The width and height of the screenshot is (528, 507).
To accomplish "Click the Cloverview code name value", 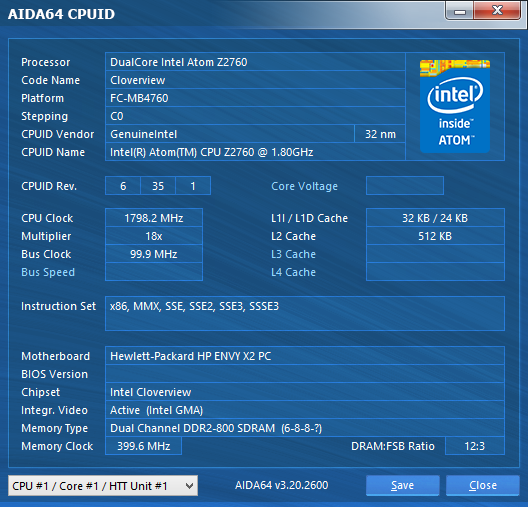I will coord(255,80).
